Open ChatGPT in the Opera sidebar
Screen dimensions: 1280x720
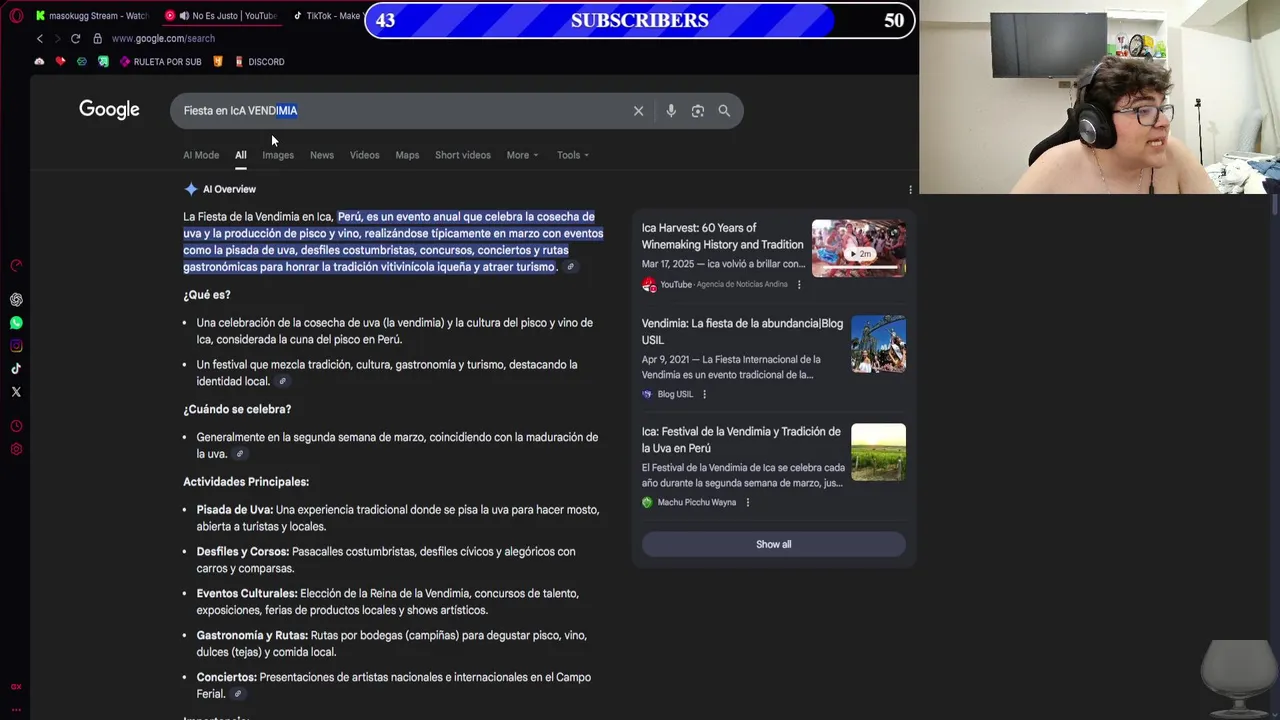16,300
